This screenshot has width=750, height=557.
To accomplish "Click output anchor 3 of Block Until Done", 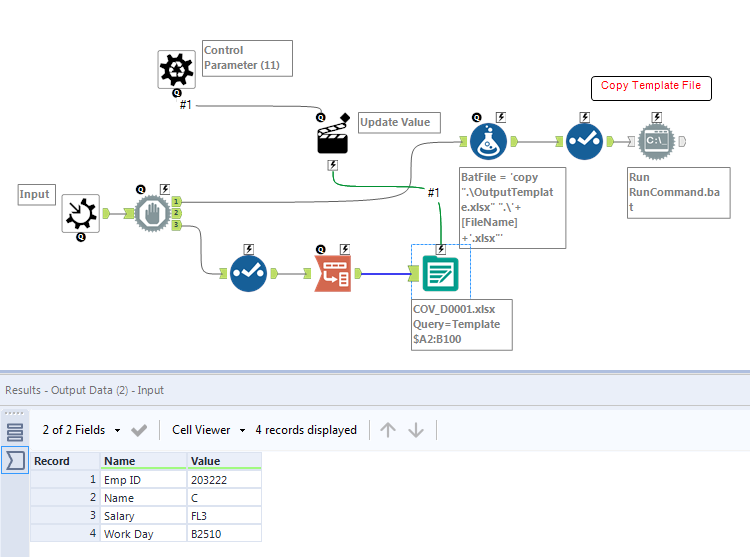I will pyautogui.click(x=176, y=225).
